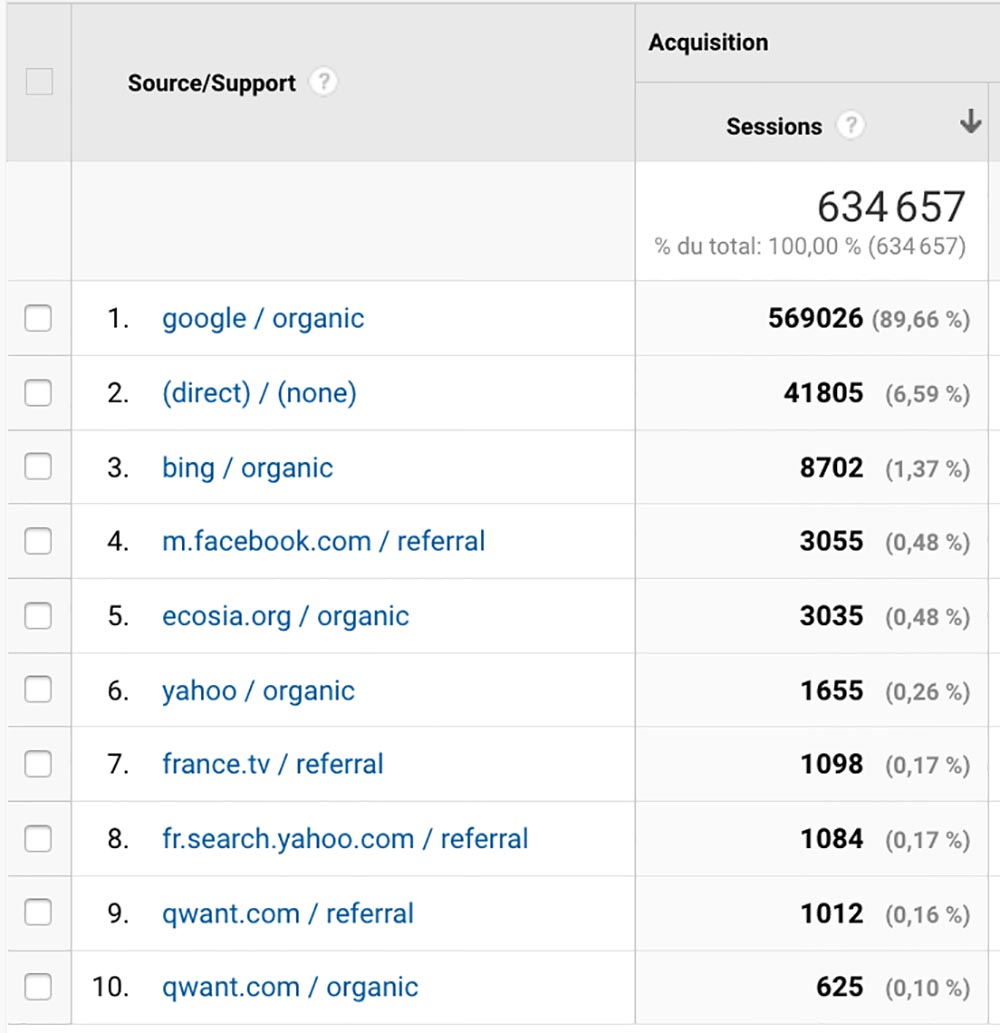Select the fr.search.yahoo.com / referral link
Image resolution: width=1000 pixels, height=1033 pixels.
coord(345,839)
